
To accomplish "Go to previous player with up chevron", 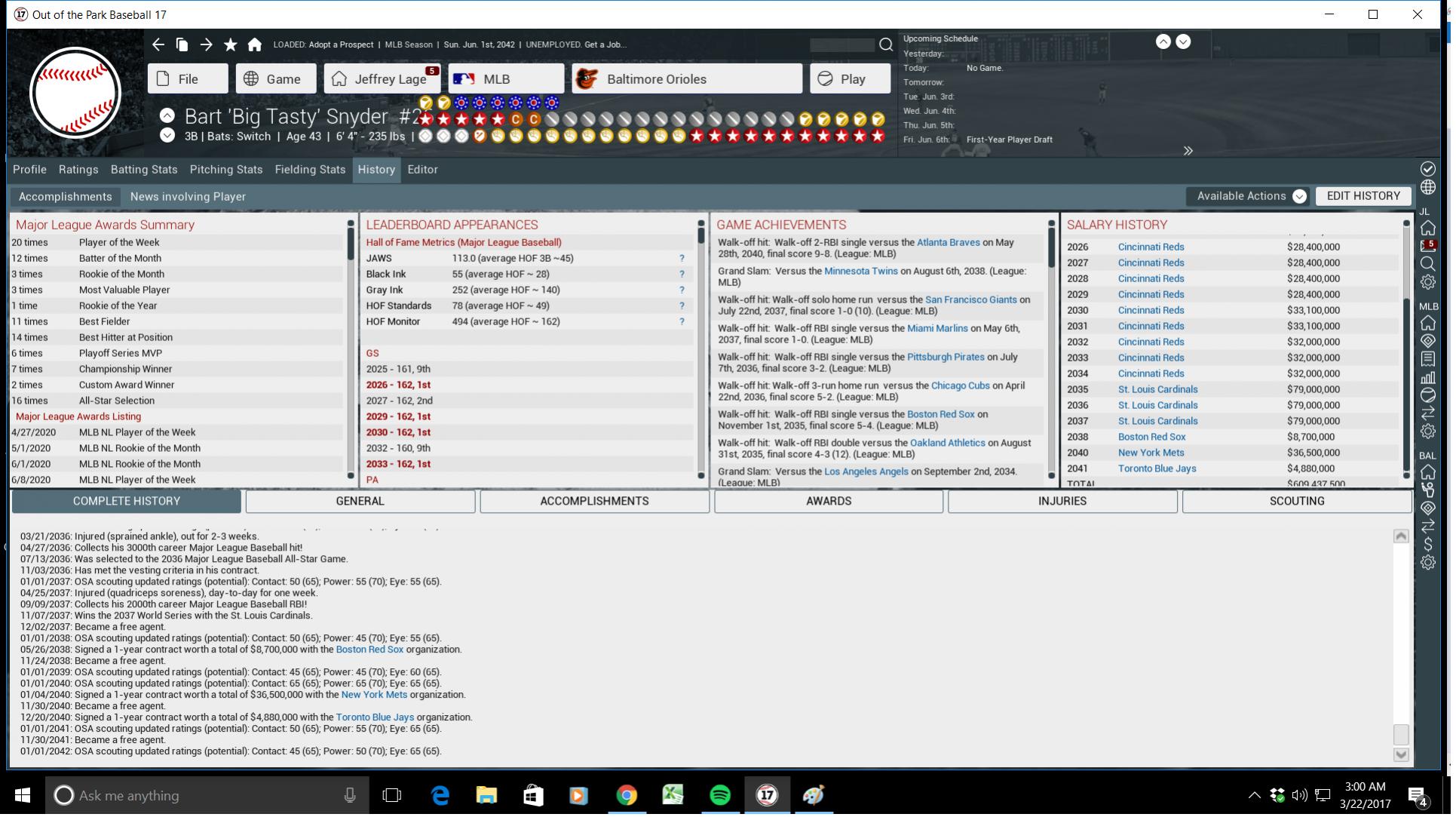I will [x=167, y=115].
